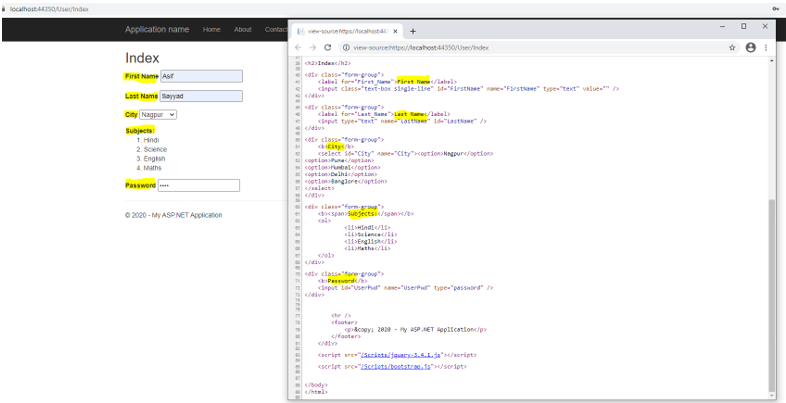Click the Password input field

199,185
